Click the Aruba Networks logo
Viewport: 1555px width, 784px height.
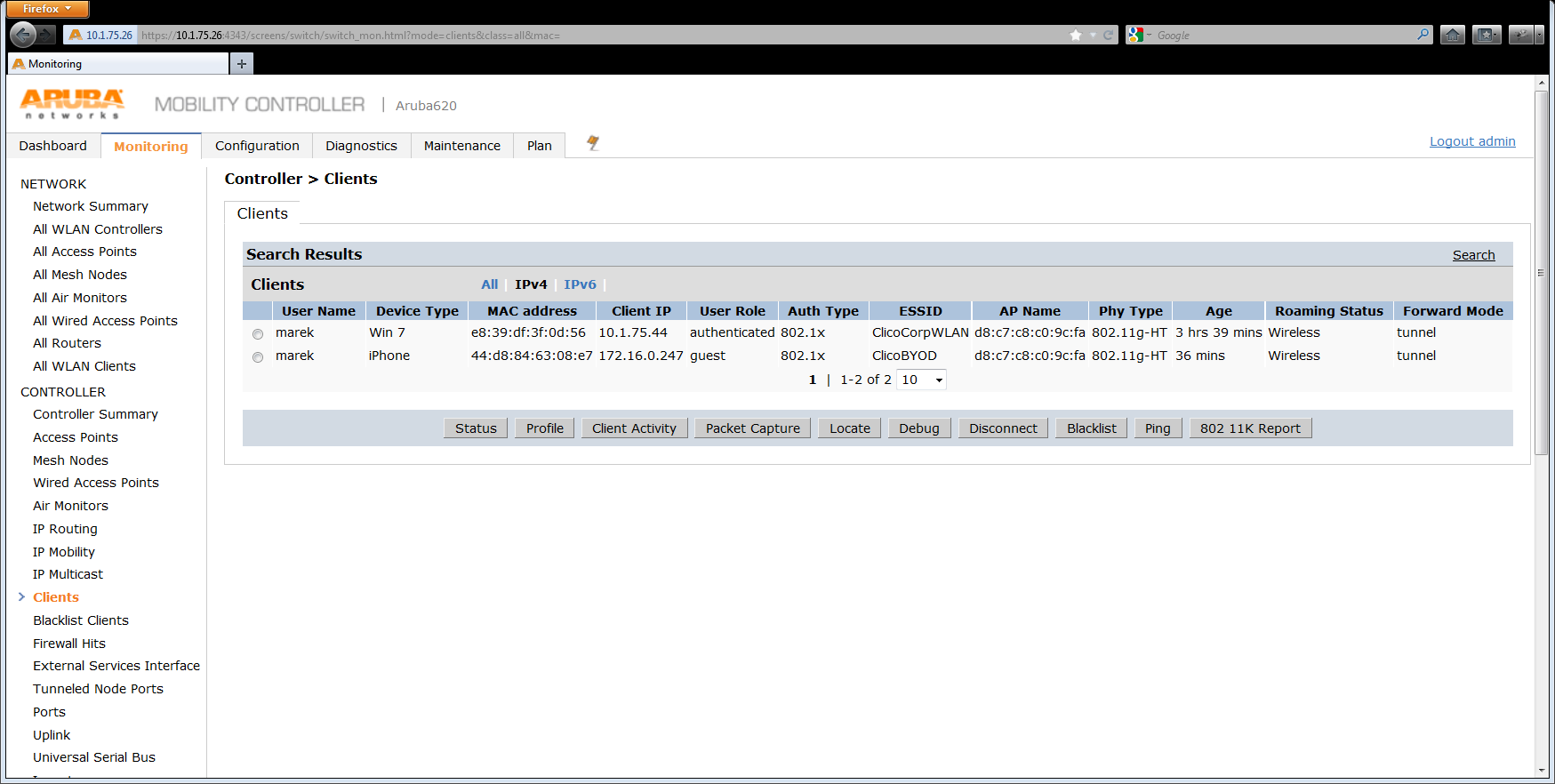pyautogui.click(x=72, y=103)
